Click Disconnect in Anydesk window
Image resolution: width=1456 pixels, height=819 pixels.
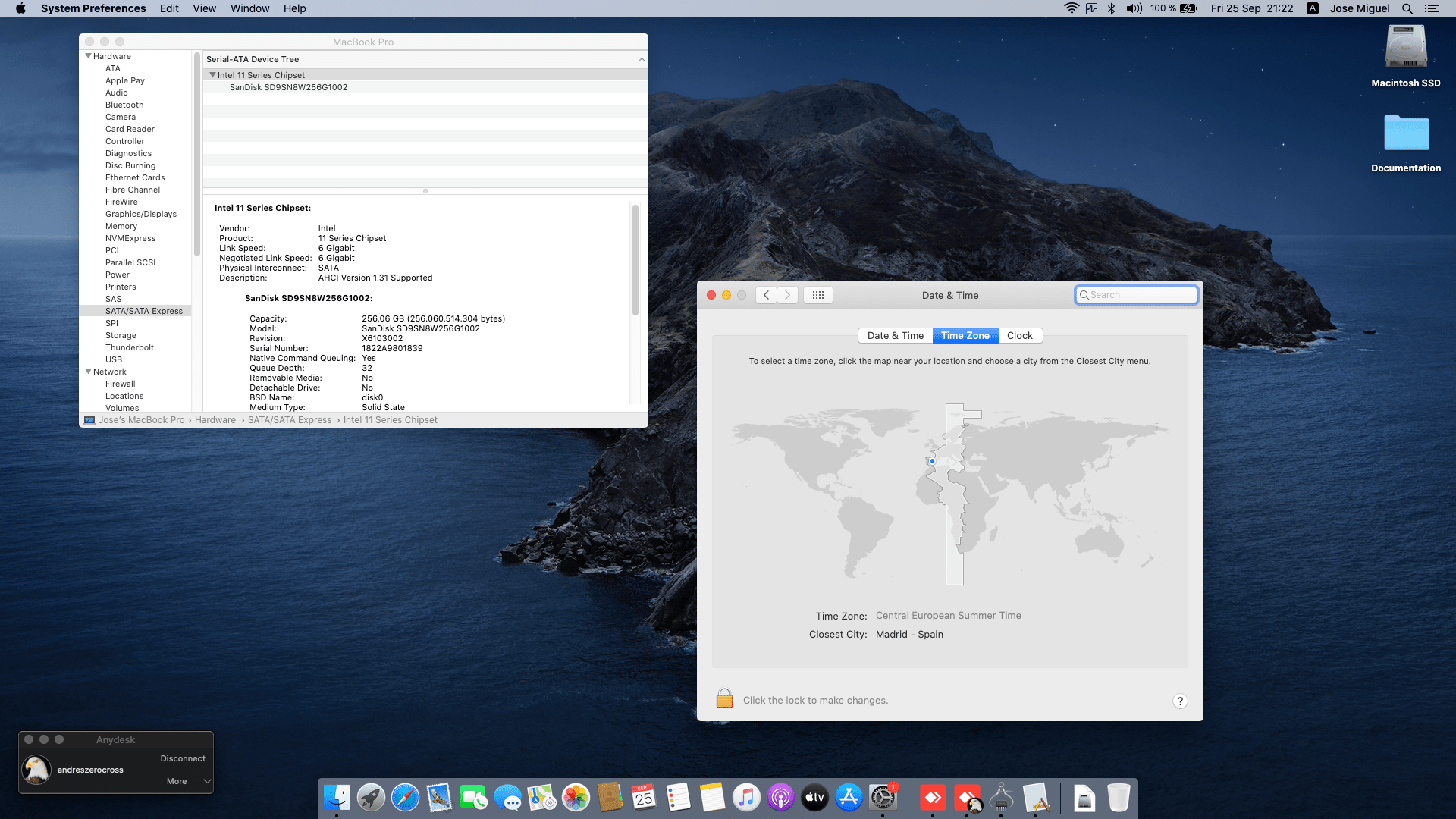[x=183, y=758]
